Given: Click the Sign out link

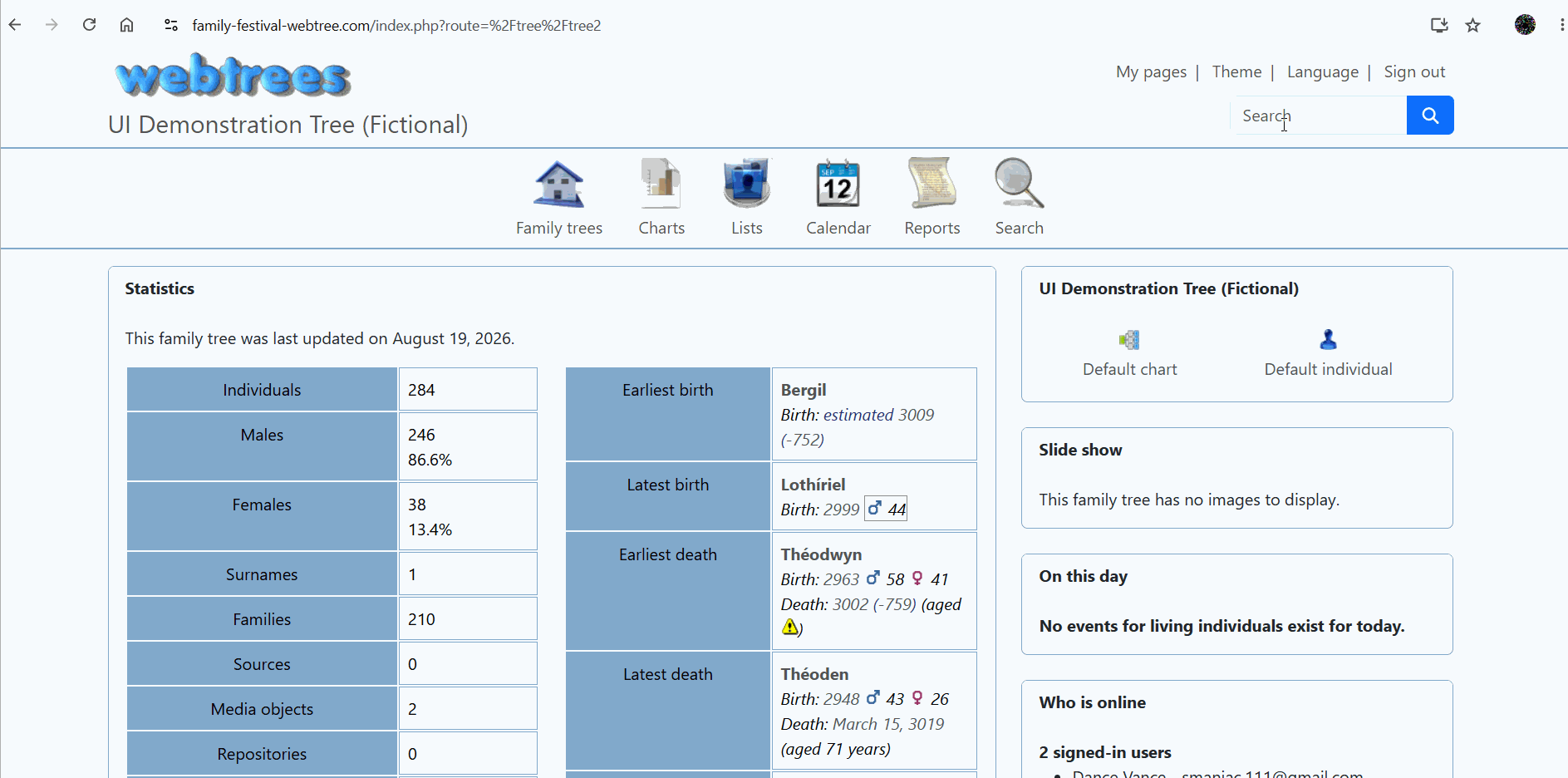Looking at the screenshot, I should pos(1414,72).
